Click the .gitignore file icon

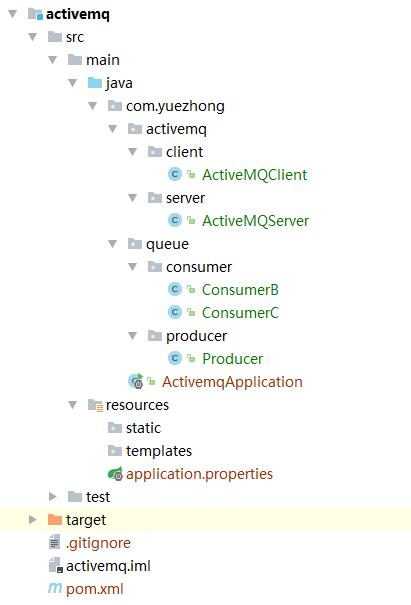pyautogui.click(x=55, y=542)
